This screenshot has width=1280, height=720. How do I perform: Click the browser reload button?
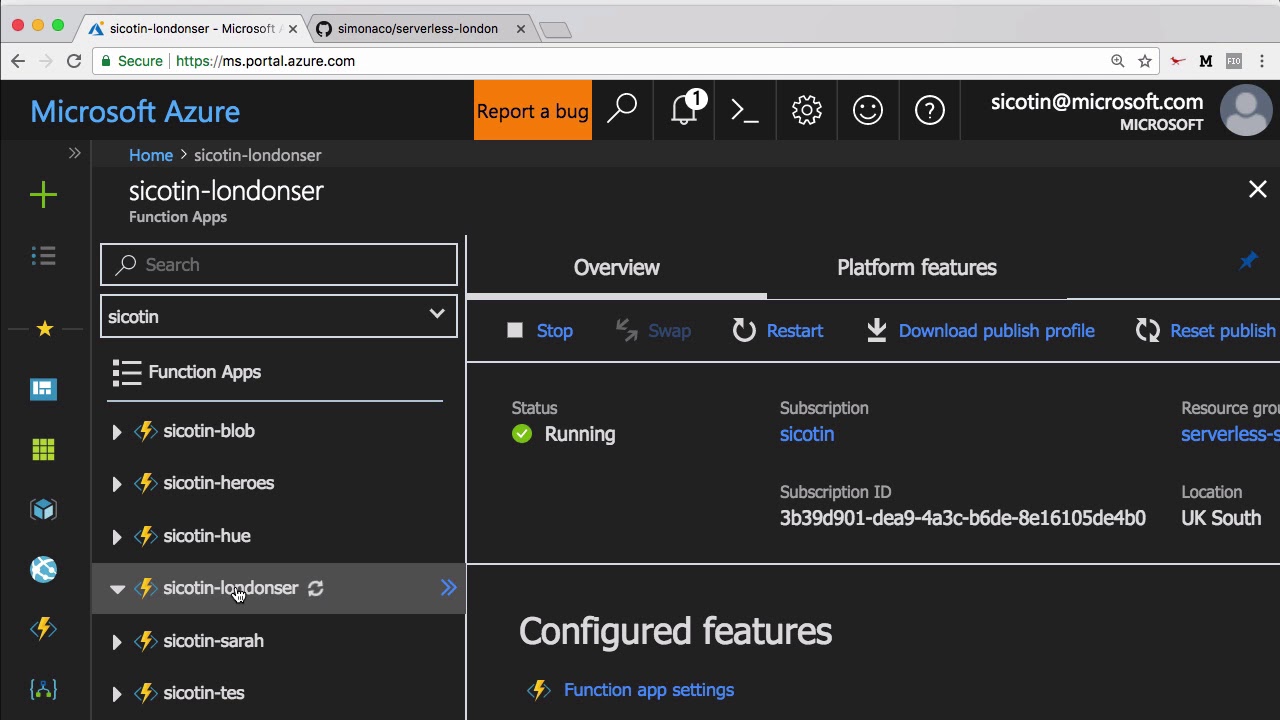click(x=74, y=61)
